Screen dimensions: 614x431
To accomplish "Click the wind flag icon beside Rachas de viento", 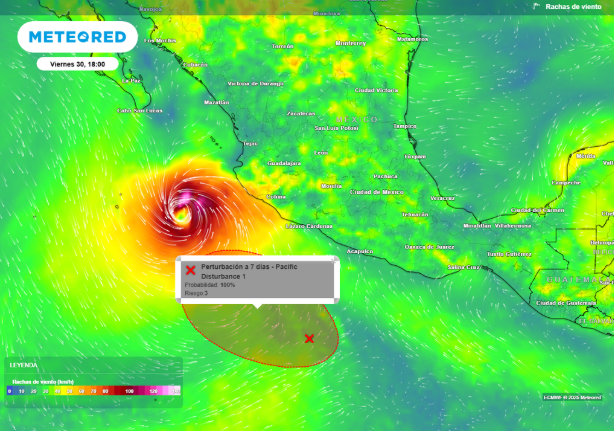I will pyautogui.click(x=536, y=6).
